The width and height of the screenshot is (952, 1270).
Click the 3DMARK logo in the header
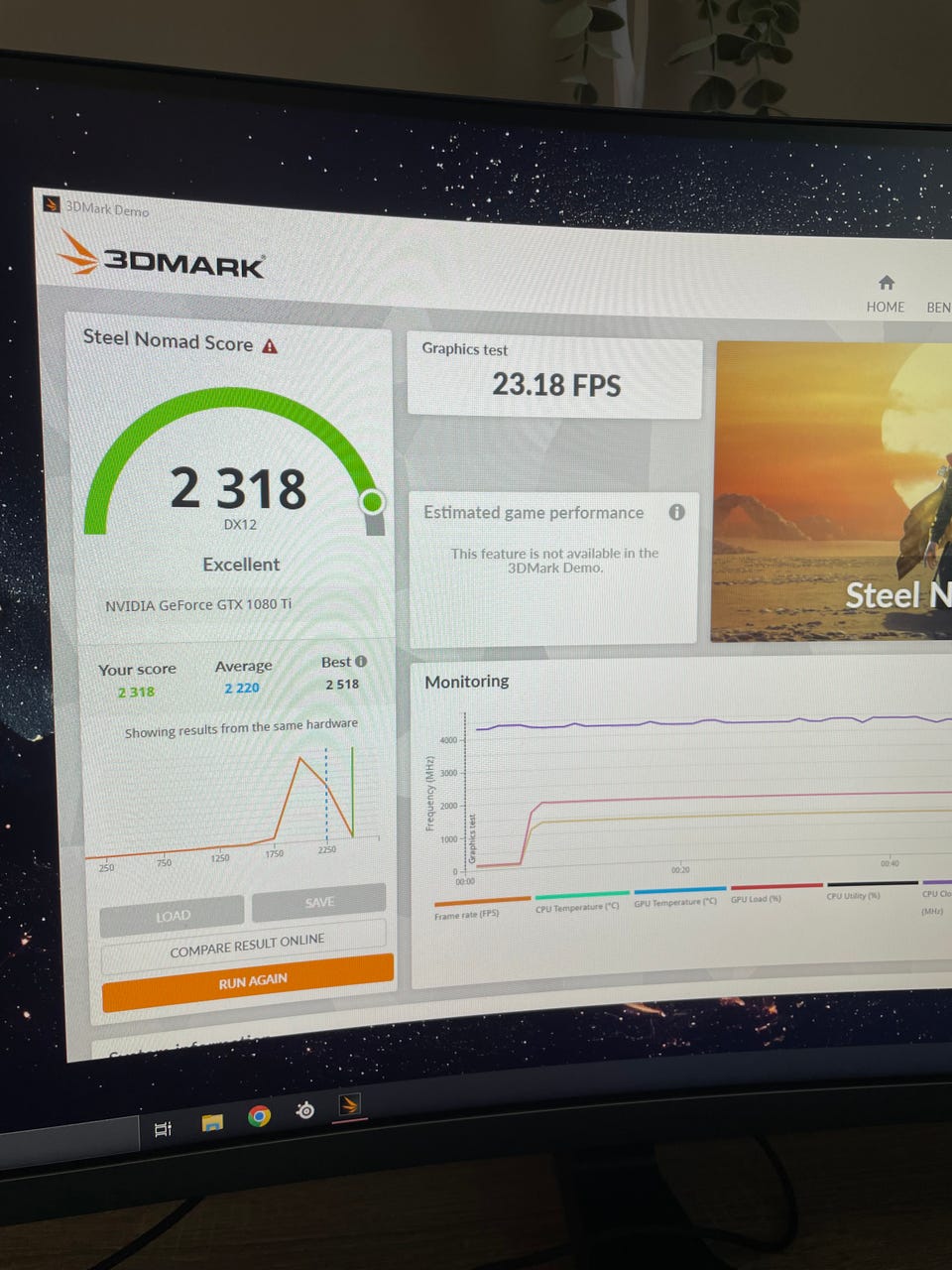click(161, 256)
